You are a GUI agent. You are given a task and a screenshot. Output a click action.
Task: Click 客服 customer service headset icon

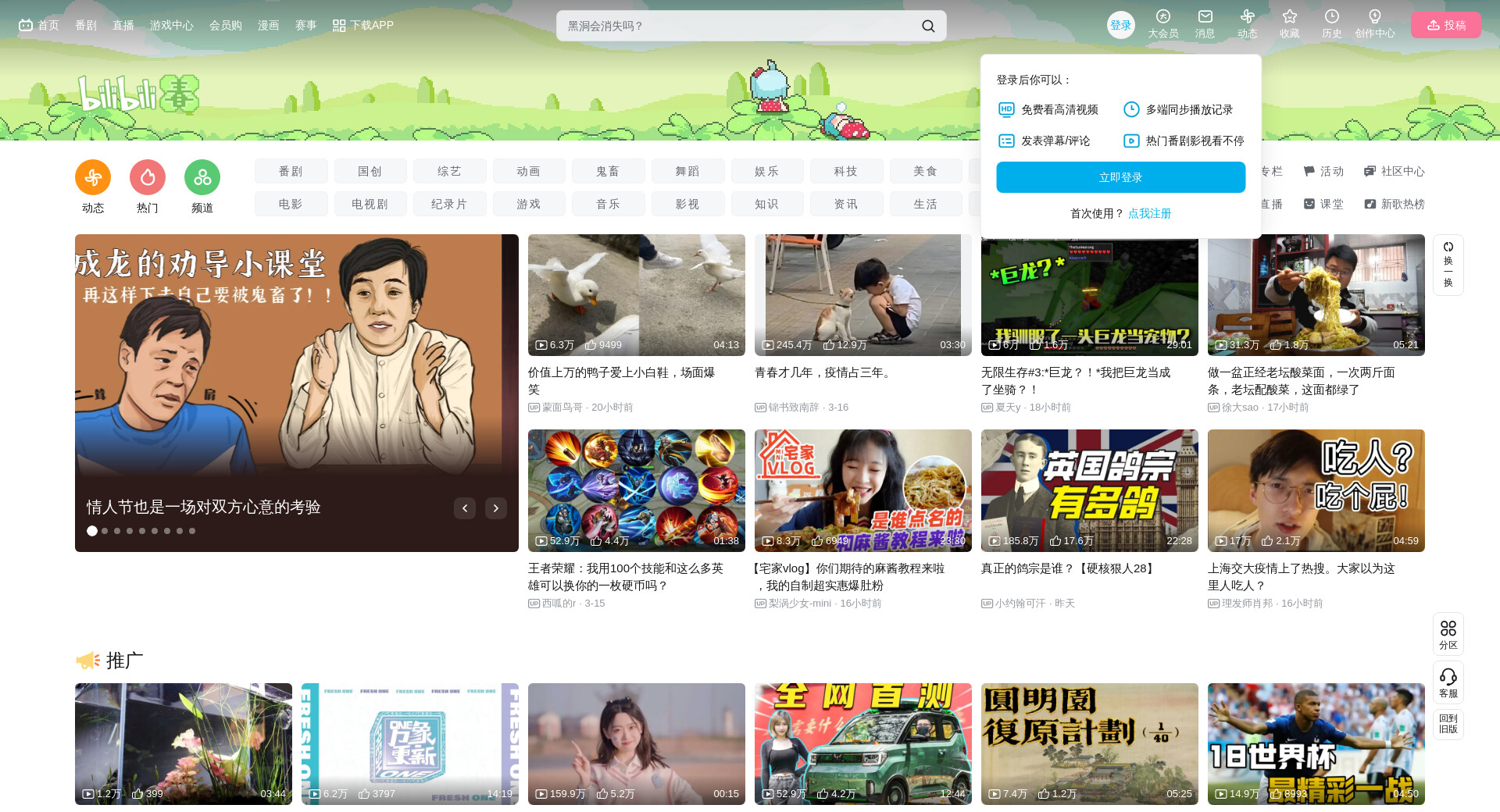click(1448, 682)
